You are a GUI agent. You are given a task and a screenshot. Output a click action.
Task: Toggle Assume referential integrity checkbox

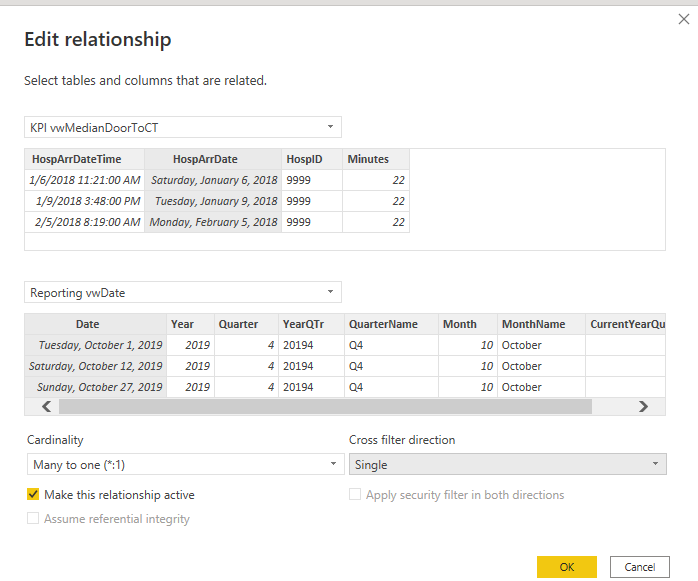(x=33, y=518)
